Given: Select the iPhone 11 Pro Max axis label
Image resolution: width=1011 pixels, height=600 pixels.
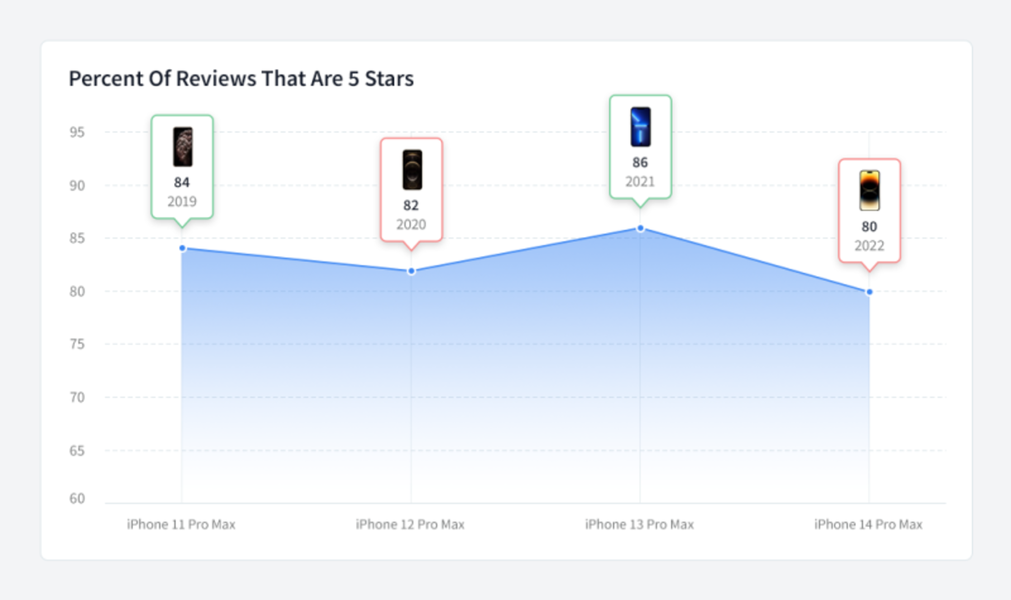Looking at the screenshot, I should [181, 524].
